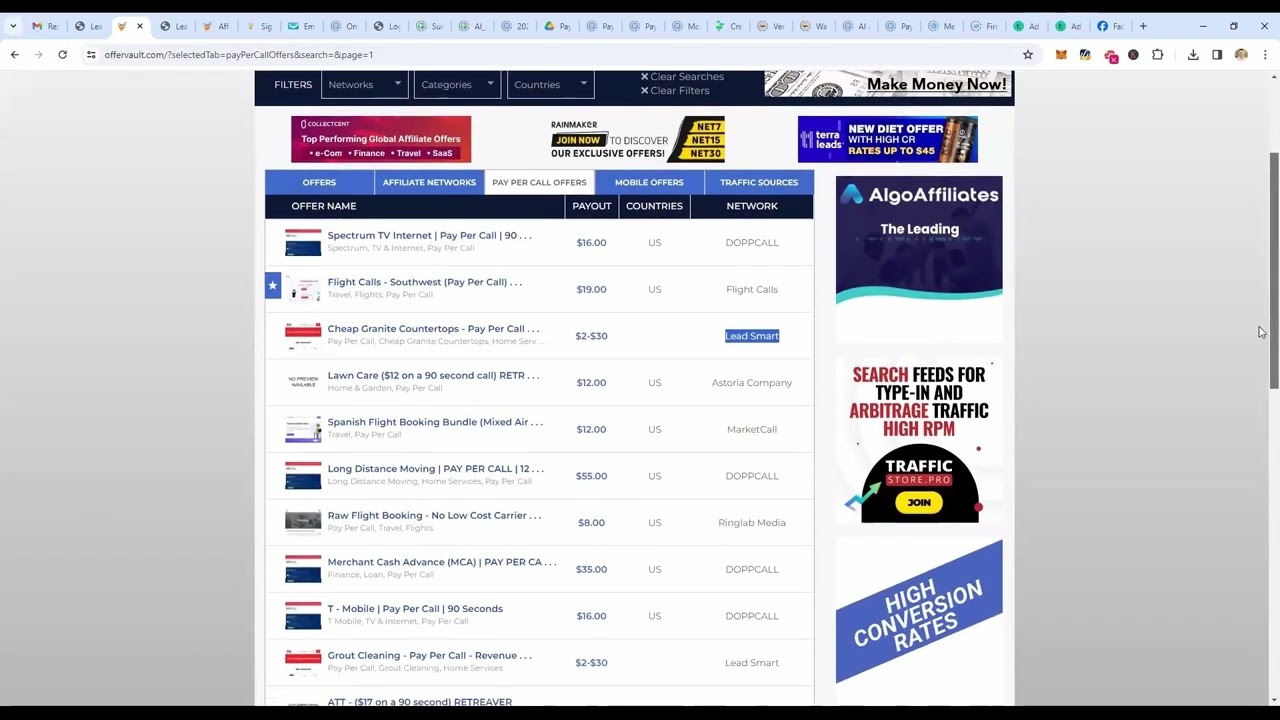Image resolution: width=1280 pixels, height=720 pixels.
Task: Expand the Networks filter dropdown
Action: click(x=365, y=85)
